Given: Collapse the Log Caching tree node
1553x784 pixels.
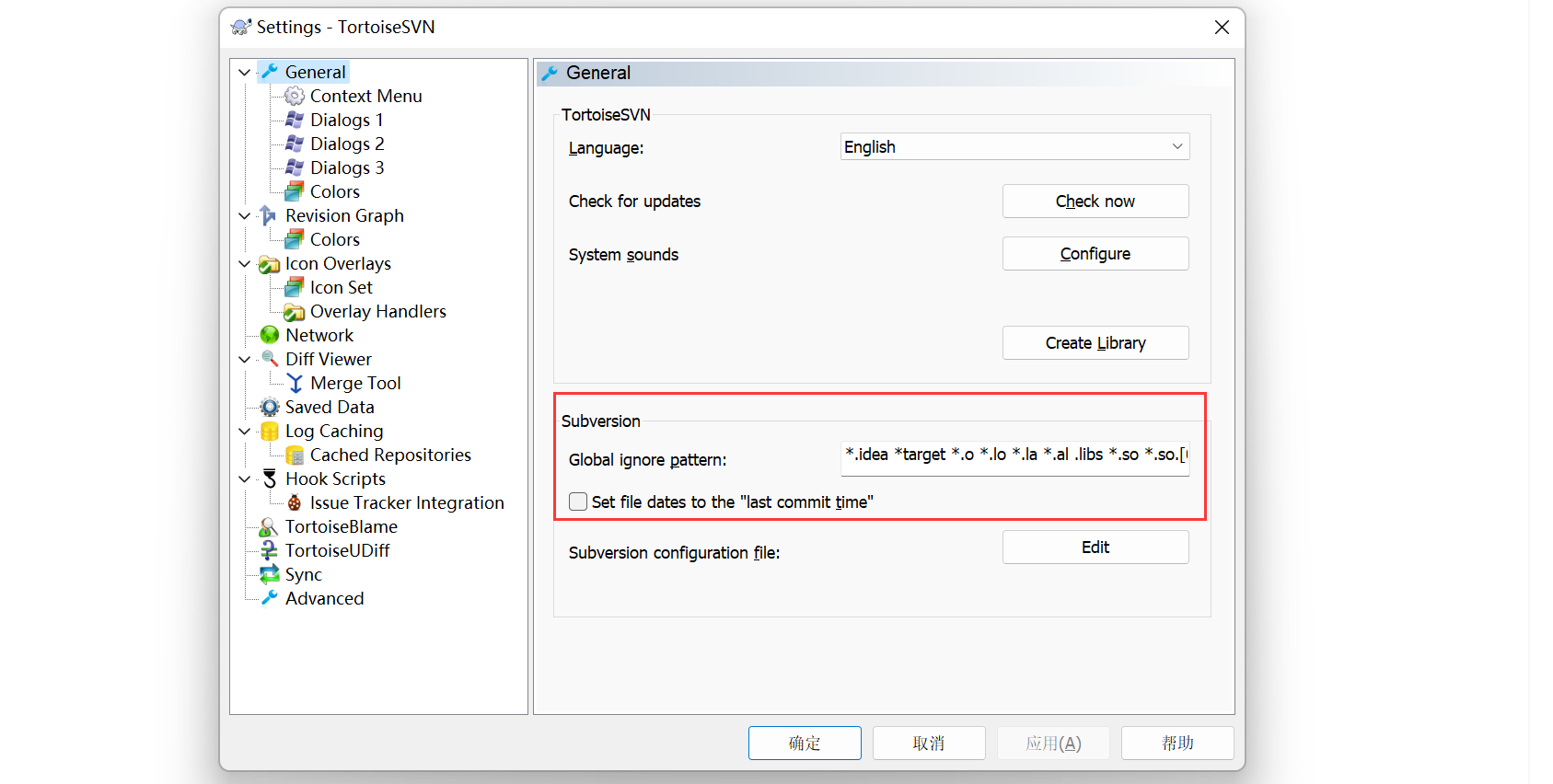Looking at the screenshot, I should [244, 431].
